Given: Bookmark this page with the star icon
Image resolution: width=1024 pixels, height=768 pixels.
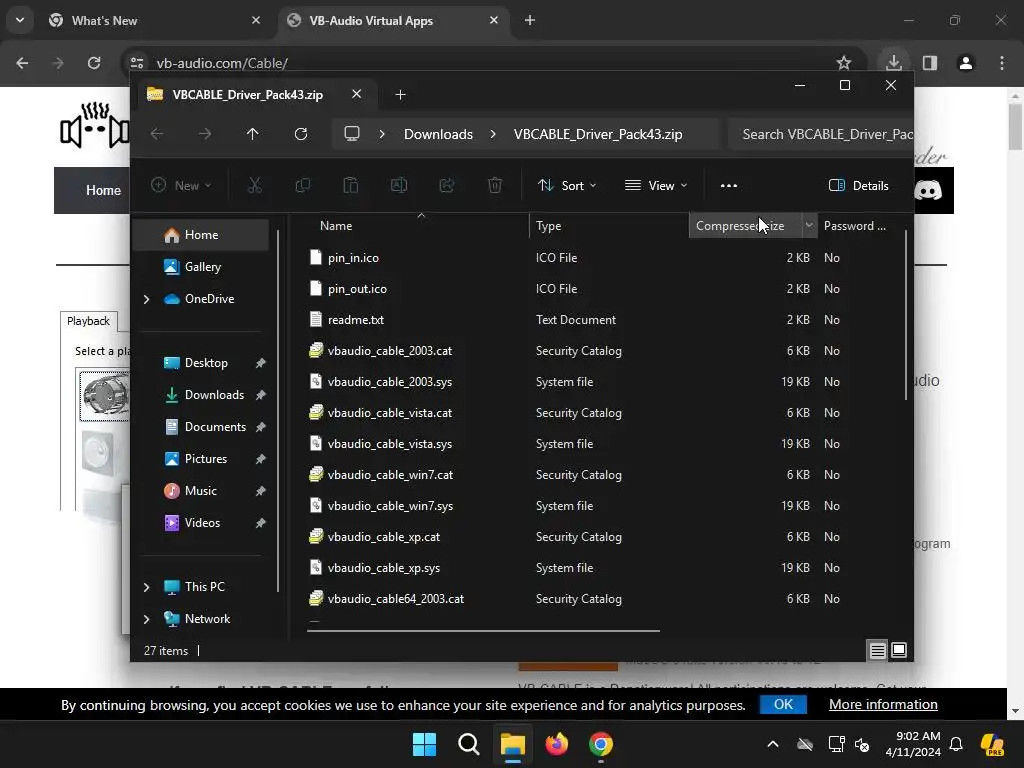Looking at the screenshot, I should click(x=844, y=63).
